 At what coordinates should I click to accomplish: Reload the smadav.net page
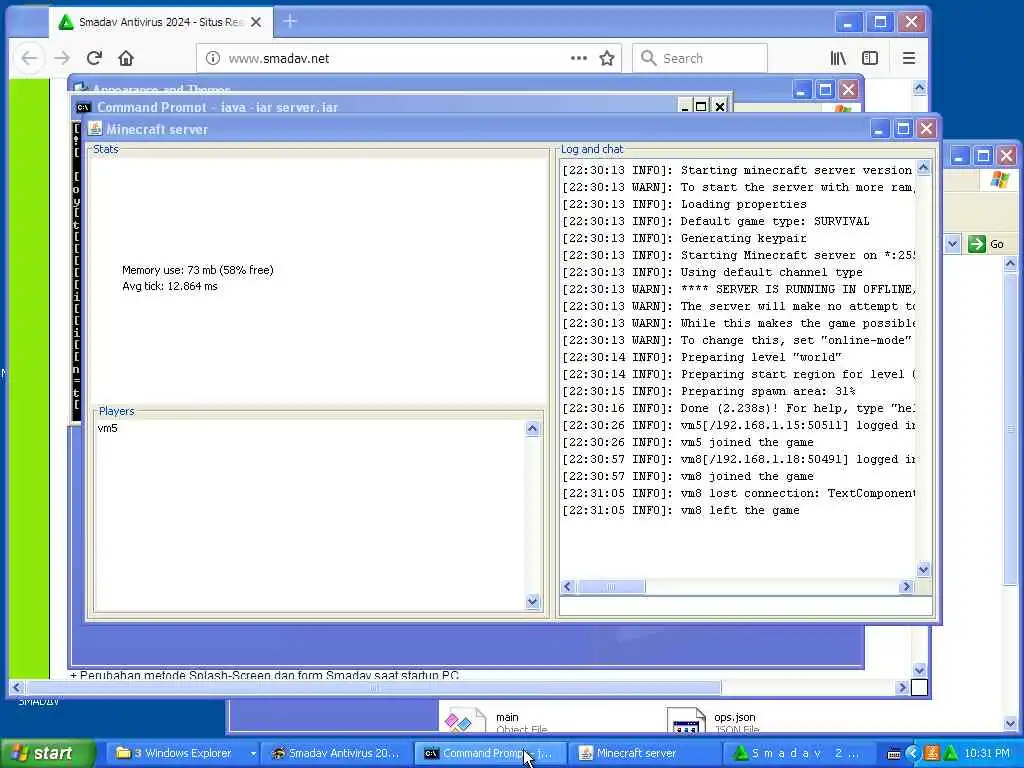coord(94,58)
